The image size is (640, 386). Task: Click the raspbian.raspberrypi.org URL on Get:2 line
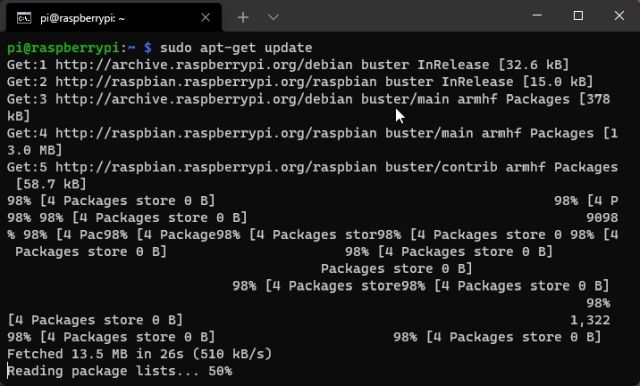tap(216, 82)
